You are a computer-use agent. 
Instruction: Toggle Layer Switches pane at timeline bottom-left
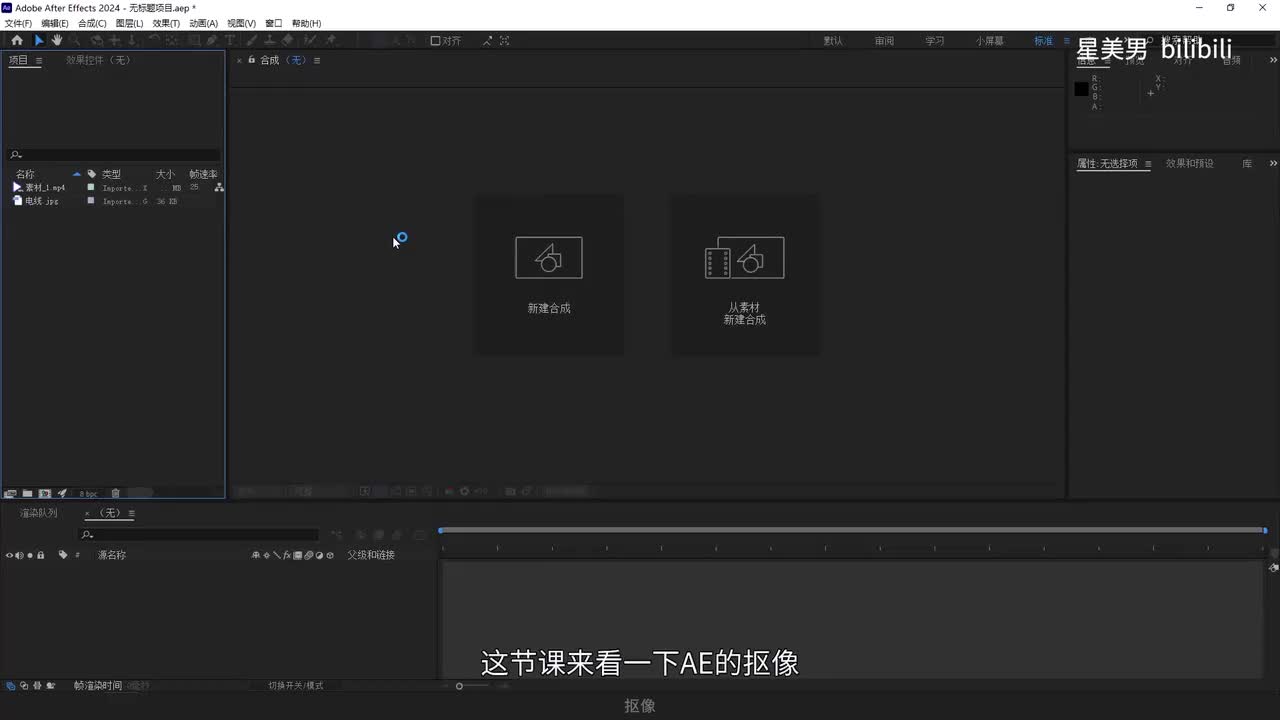[x=10, y=686]
